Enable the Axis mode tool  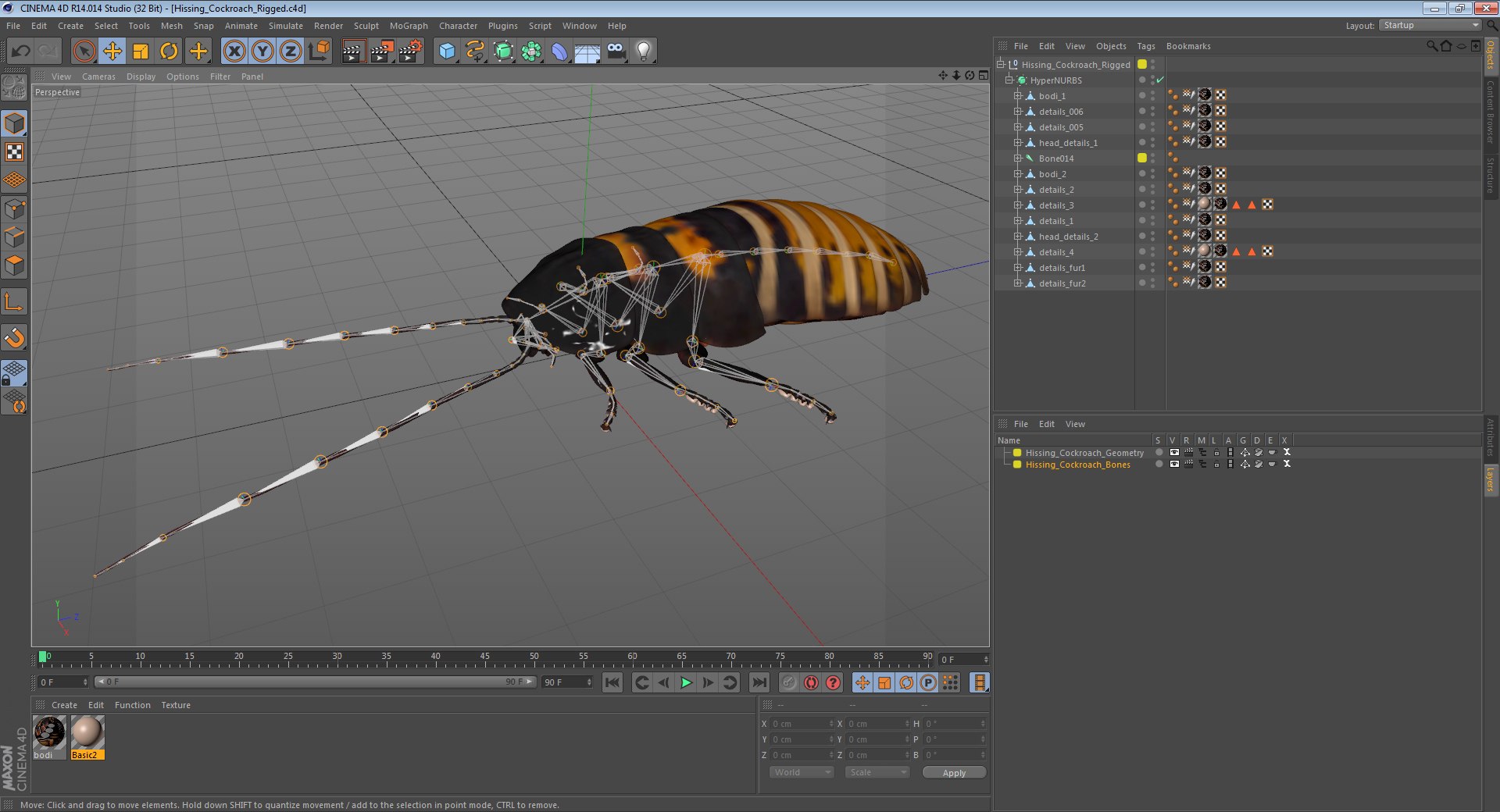(x=15, y=301)
